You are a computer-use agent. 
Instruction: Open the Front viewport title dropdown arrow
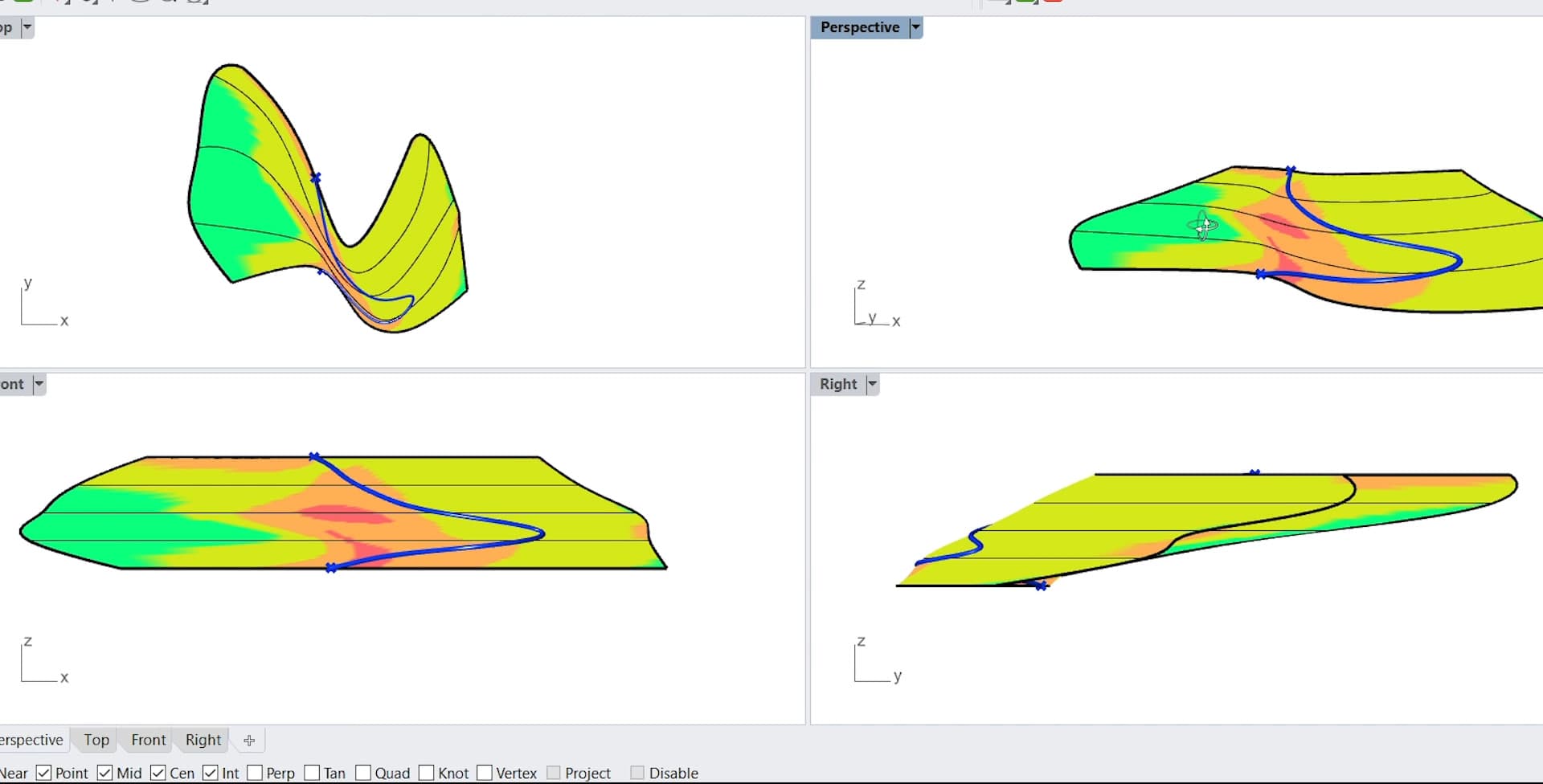[x=38, y=384]
